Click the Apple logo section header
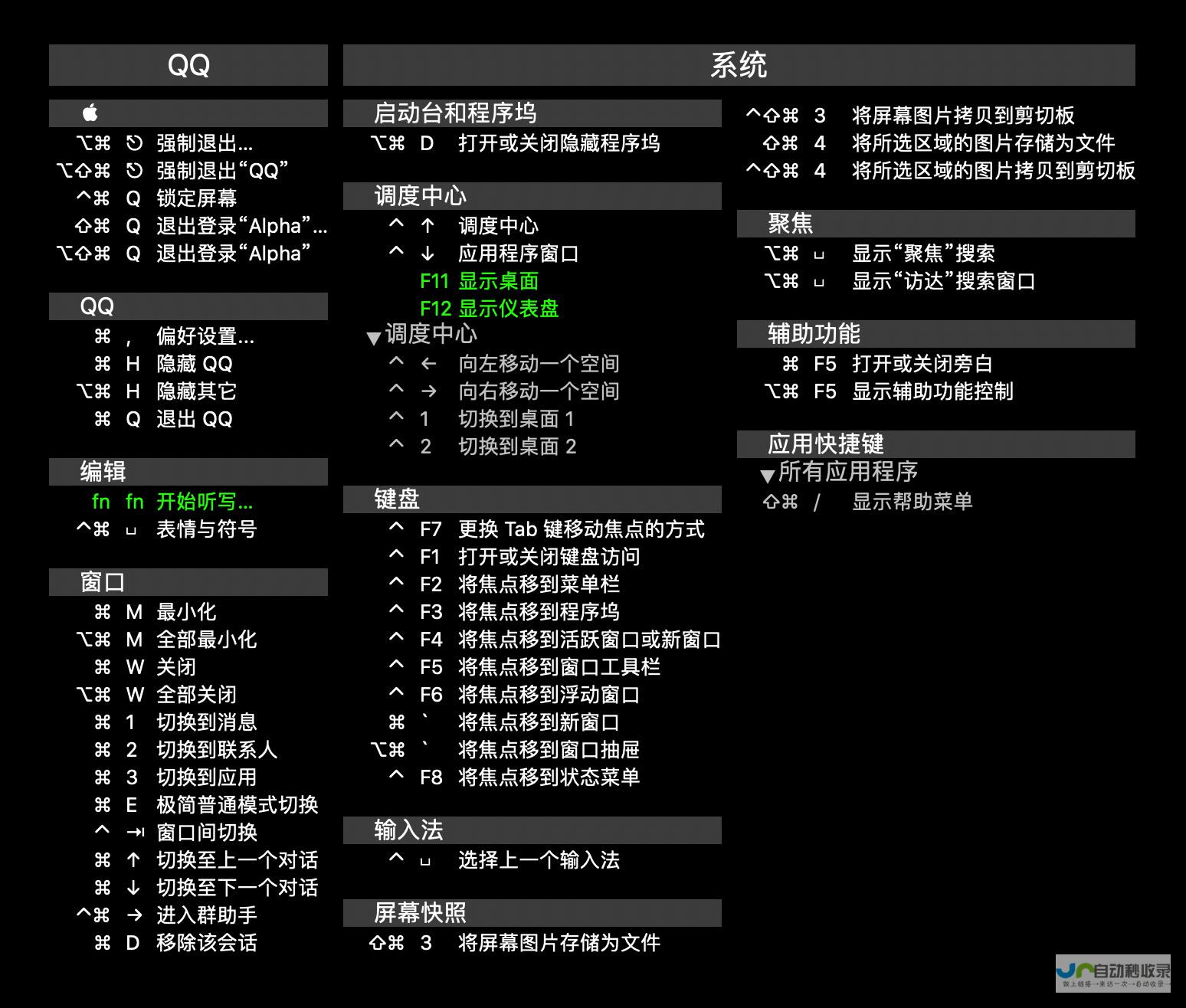The image size is (1186, 1008). pyautogui.click(x=188, y=113)
